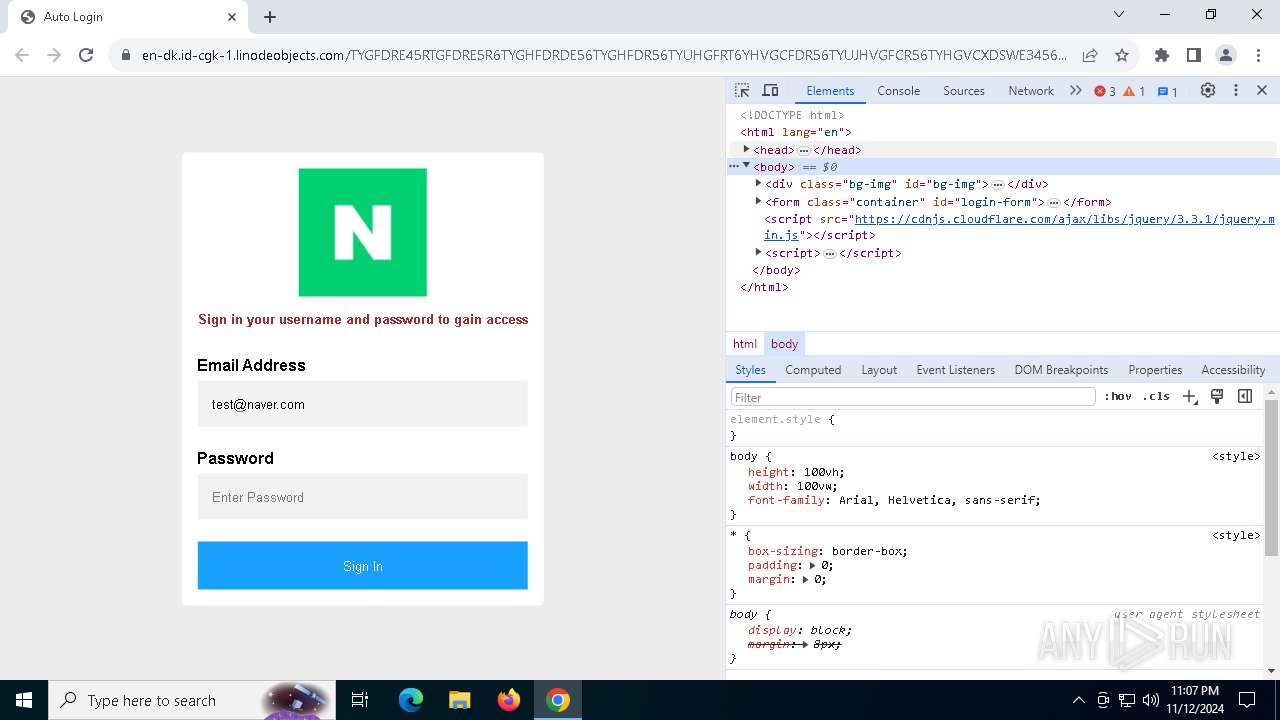Screen dimensions: 1280x720
Task: Add a new style rule plus icon
Action: [x=1189, y=396]
